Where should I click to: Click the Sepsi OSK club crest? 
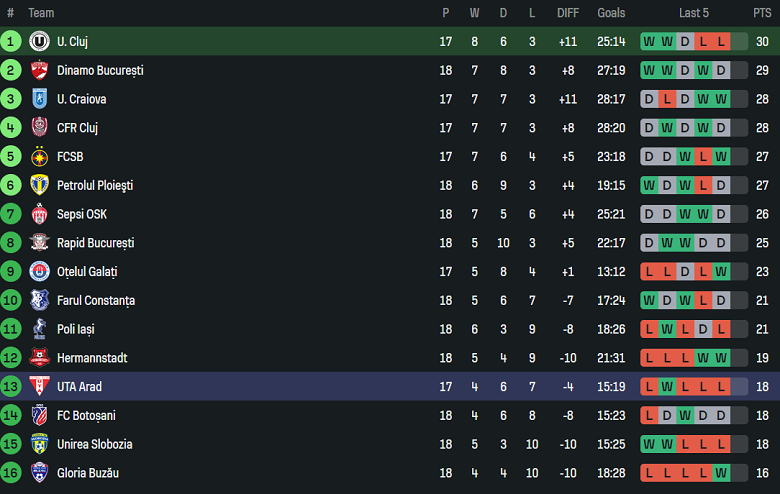point(40,214)
